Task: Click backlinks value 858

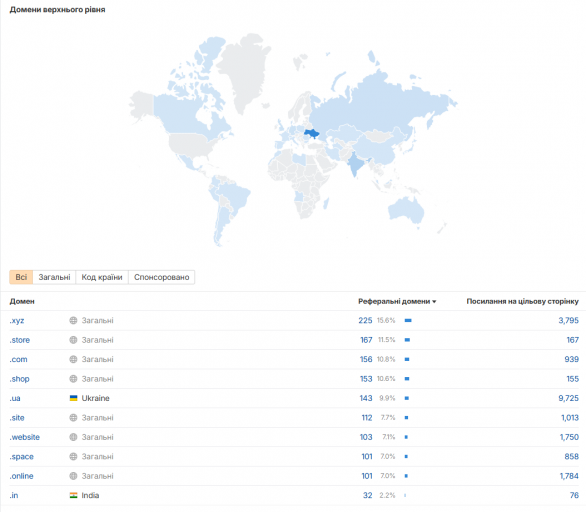Action: [571, 457]
